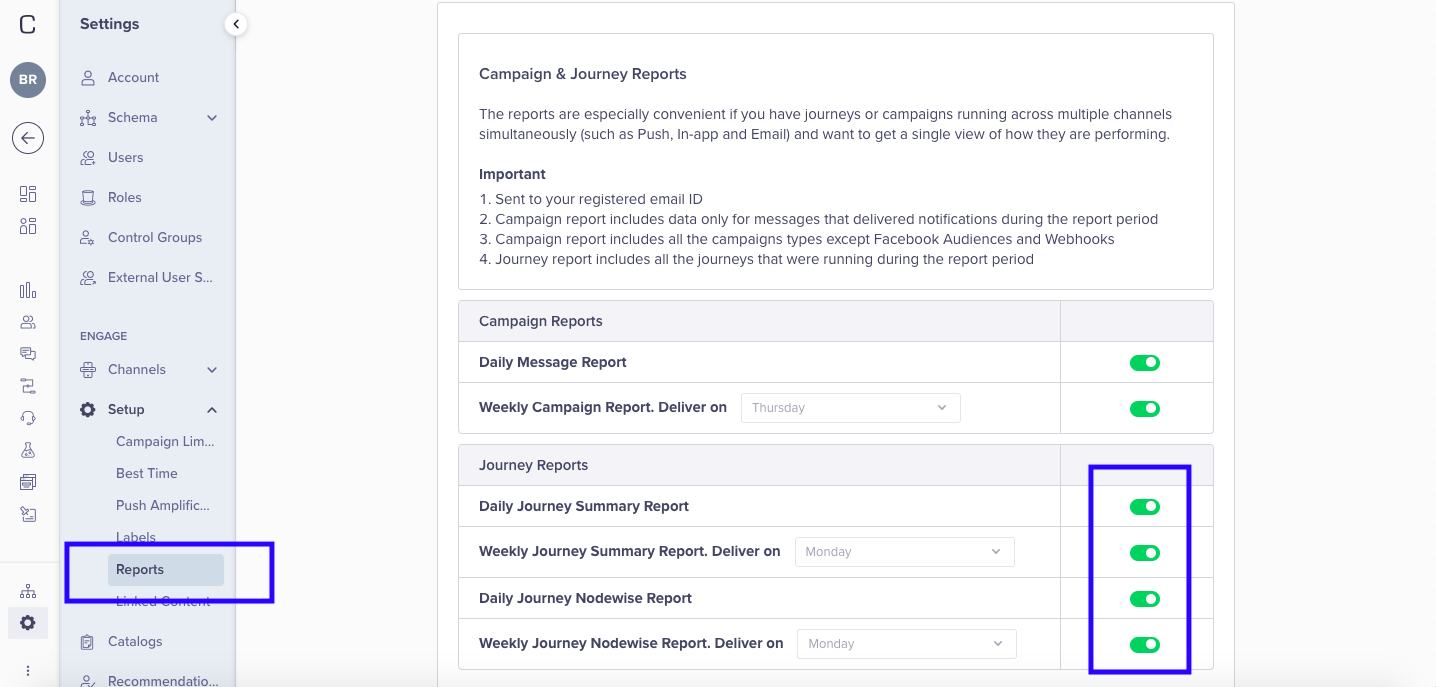Toggle off the Weekly Journey Nodewise Report
The image size is (1436, 687).
tap(1144, 644)
